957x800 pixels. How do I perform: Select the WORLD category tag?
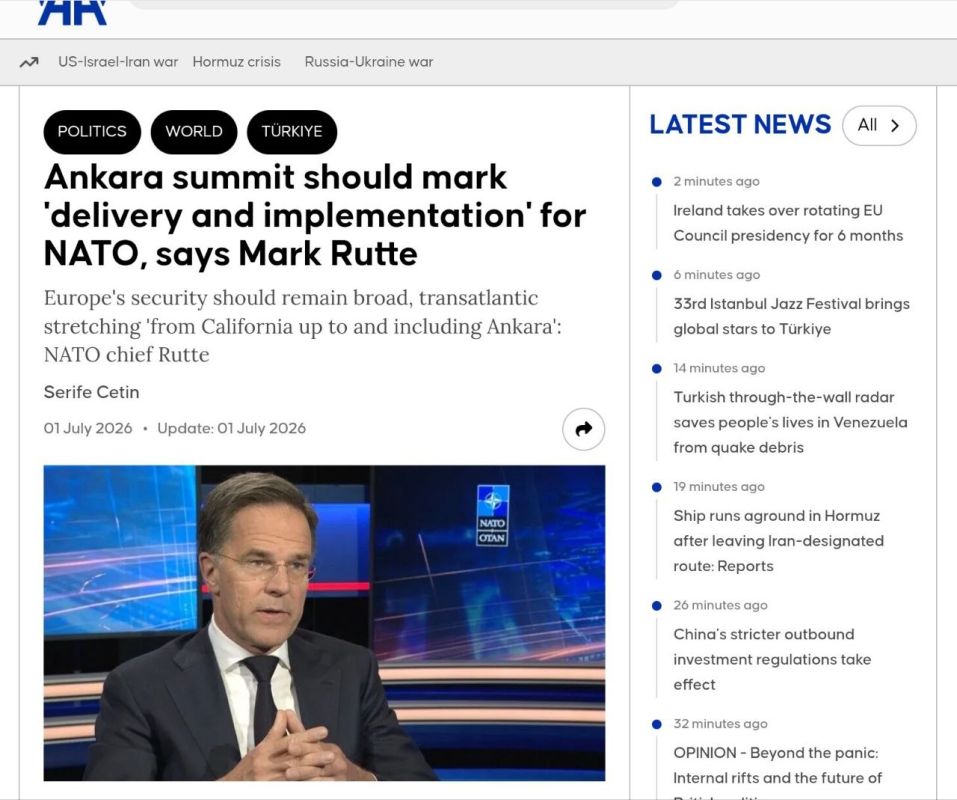pyautogui.click(x=193, y=132)
